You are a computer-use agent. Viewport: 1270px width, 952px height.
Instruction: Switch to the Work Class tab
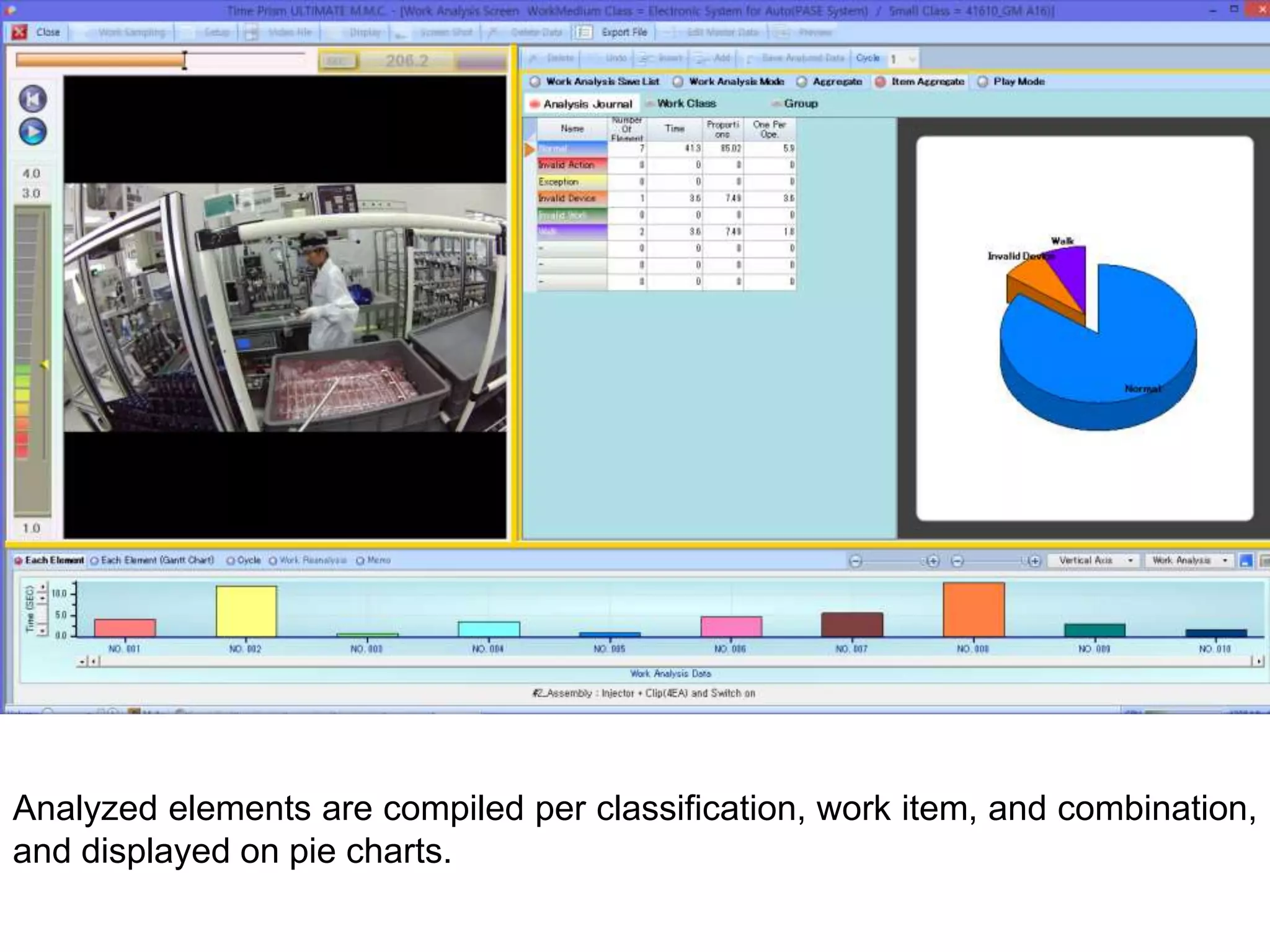(x=686, y=104)
